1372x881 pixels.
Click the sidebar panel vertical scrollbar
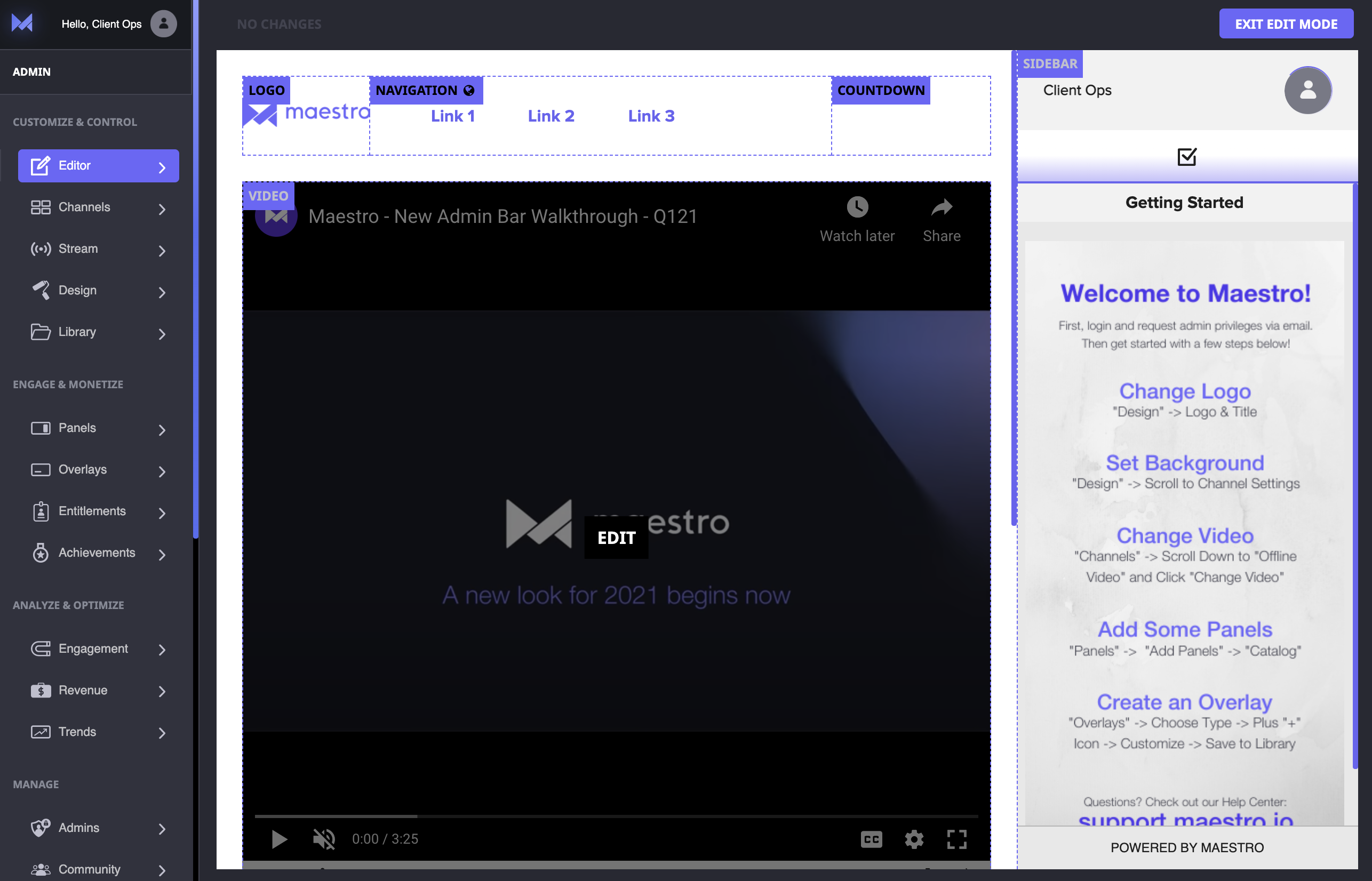click(x=1354, y=476)
